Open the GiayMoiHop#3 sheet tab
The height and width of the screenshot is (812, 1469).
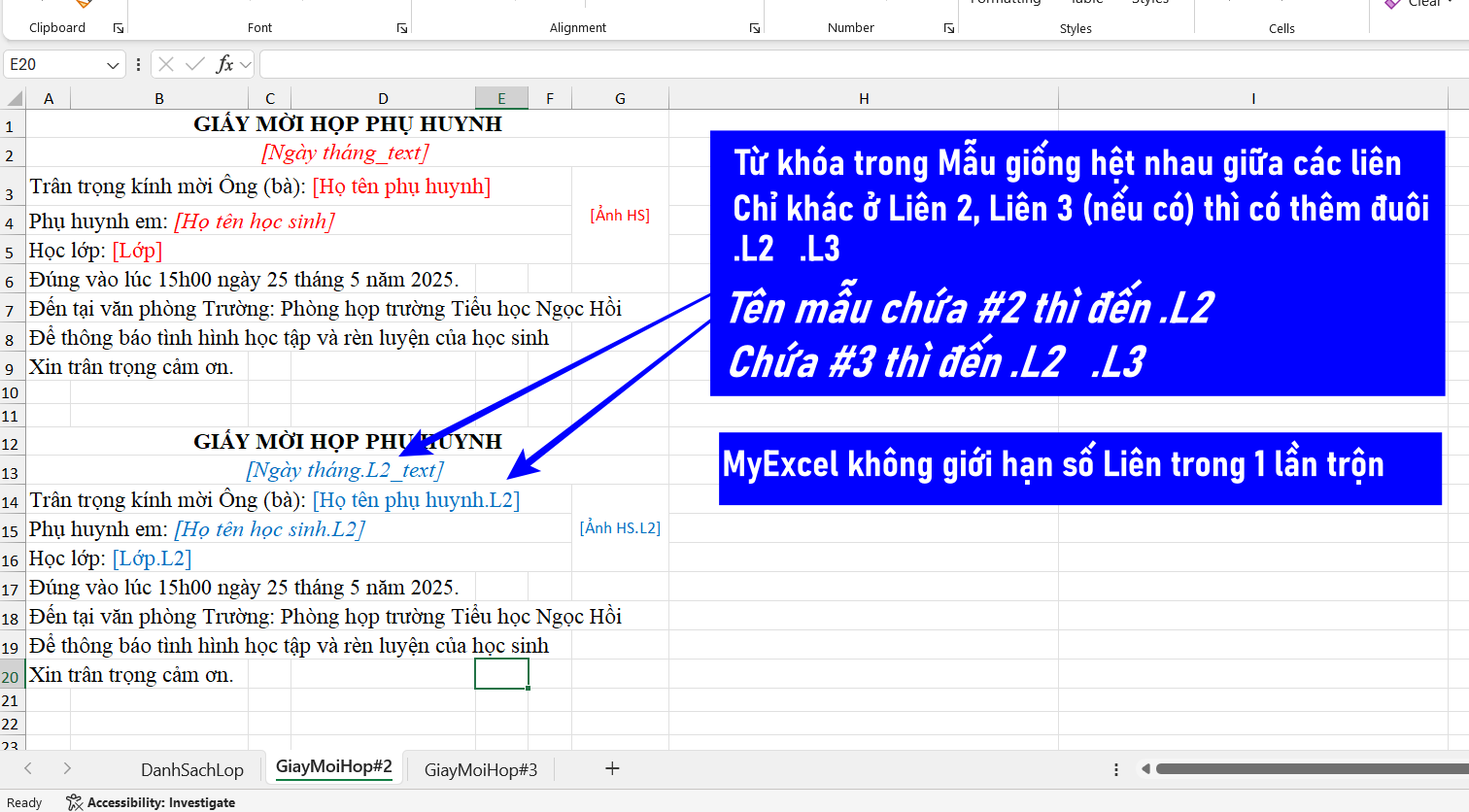pos(481,769)
